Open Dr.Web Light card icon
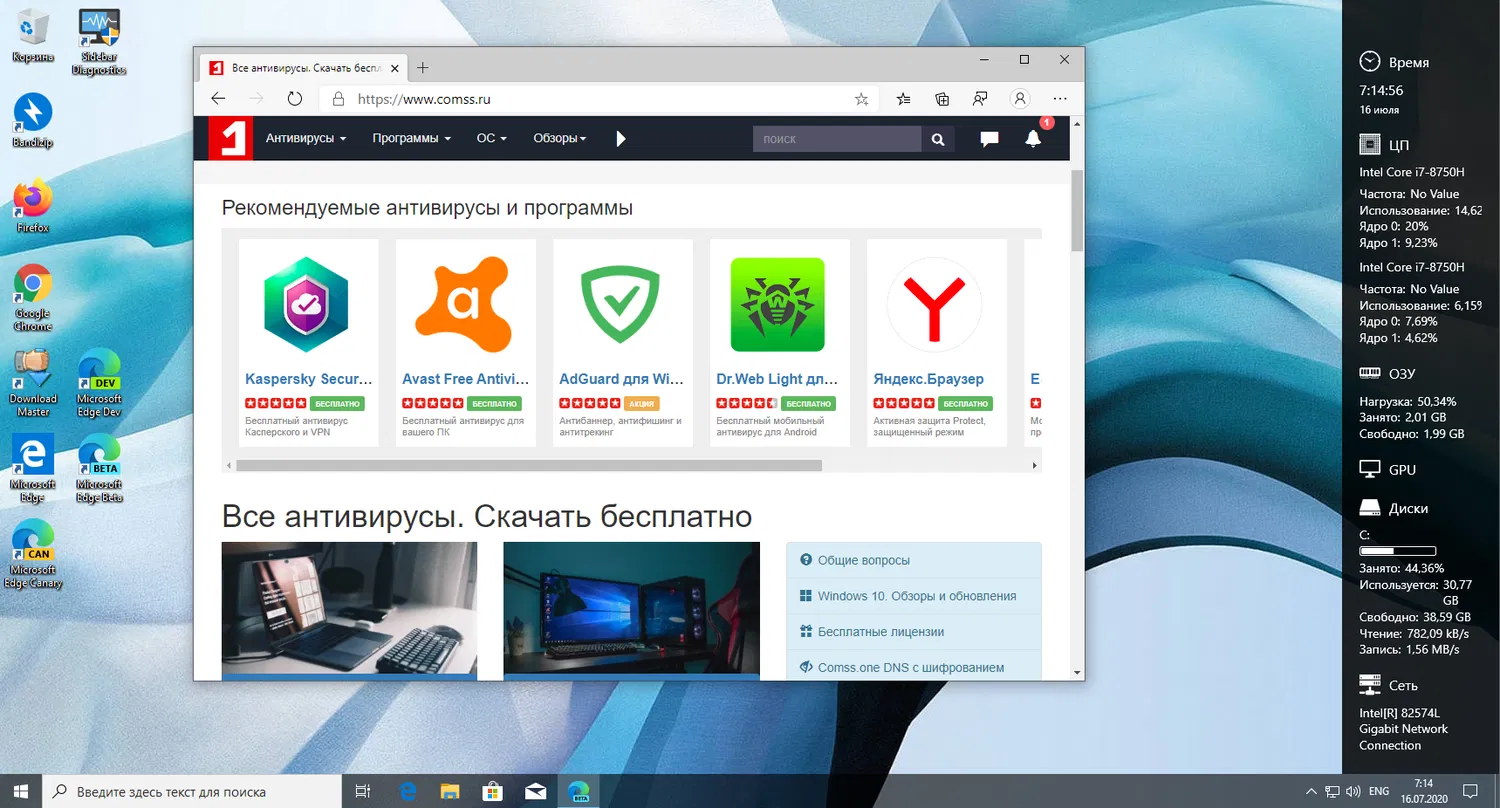This screenshot has width=1500, height=808. 778,304
